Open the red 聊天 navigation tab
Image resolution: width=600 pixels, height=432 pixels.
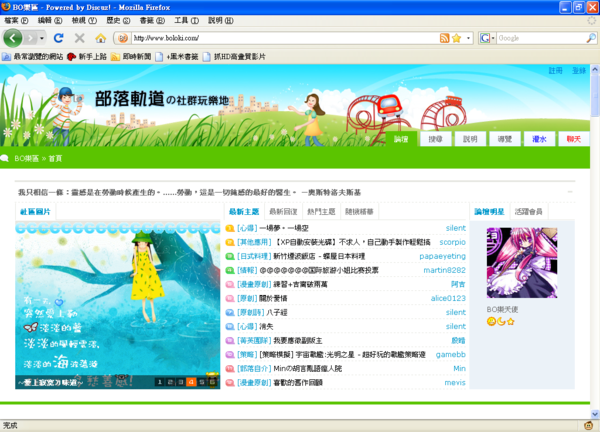573,139
